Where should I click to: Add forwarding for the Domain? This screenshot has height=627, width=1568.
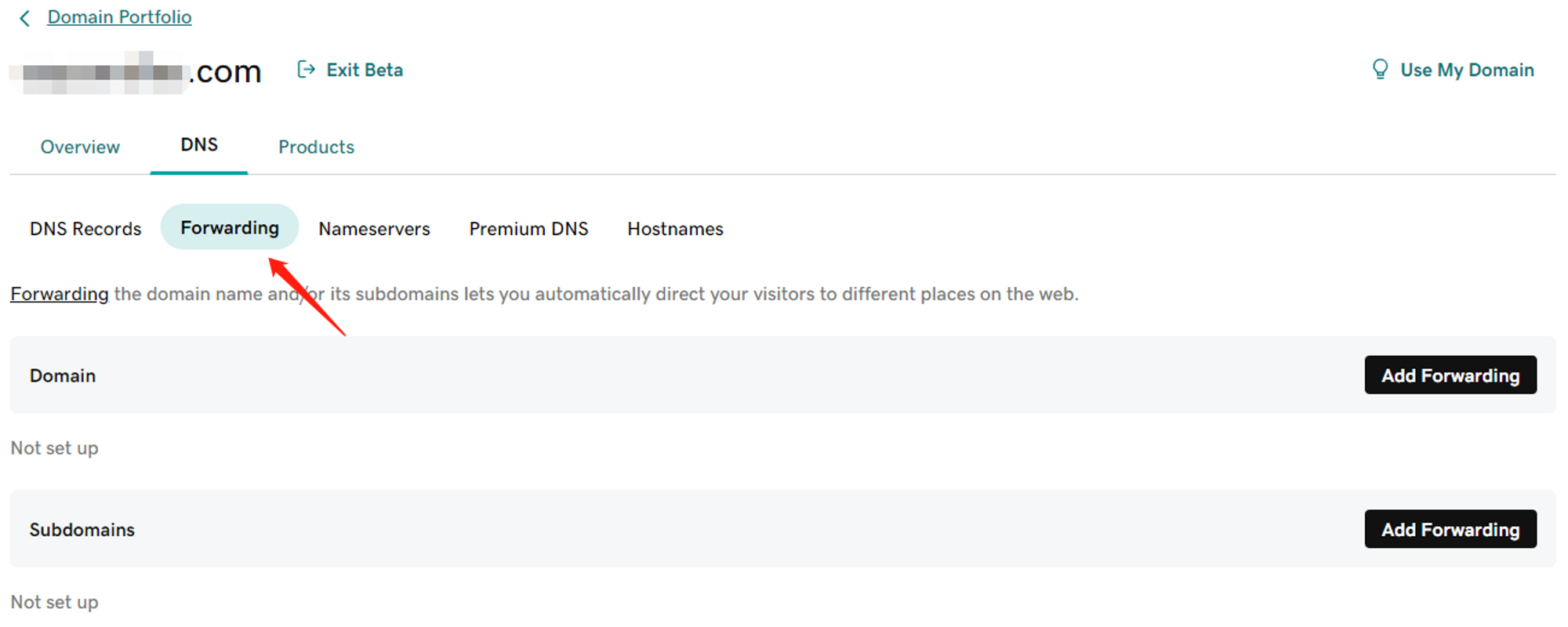pos(1450,375)
